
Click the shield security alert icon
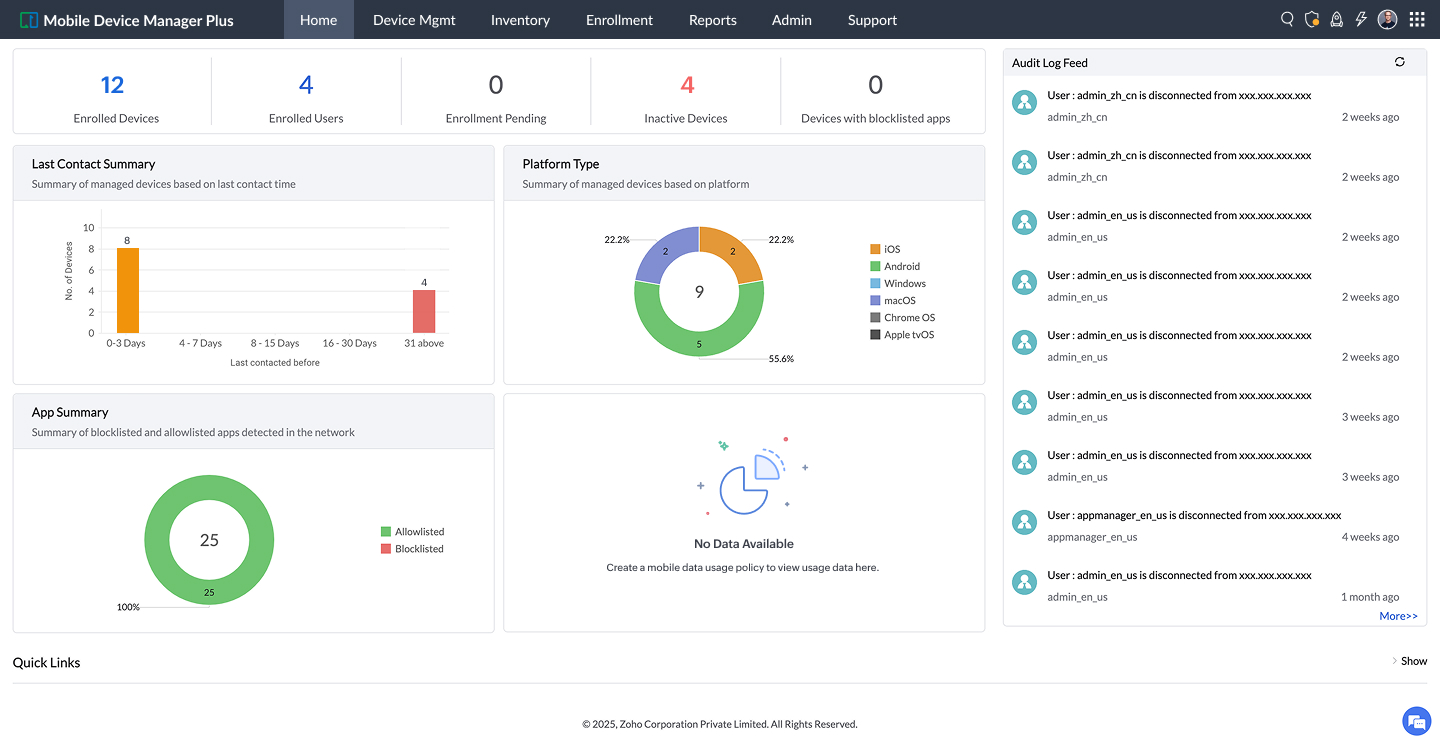tap(1312, 19)
